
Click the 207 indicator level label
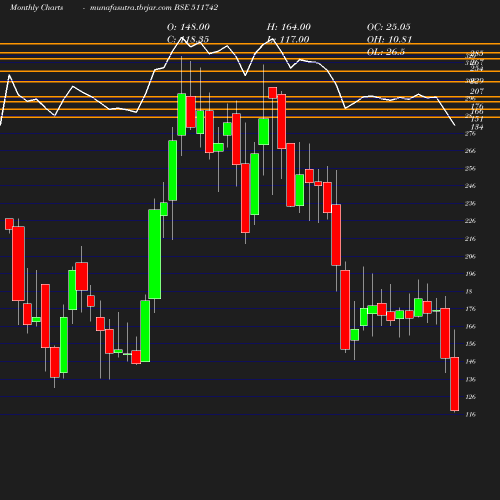[477, 91]
